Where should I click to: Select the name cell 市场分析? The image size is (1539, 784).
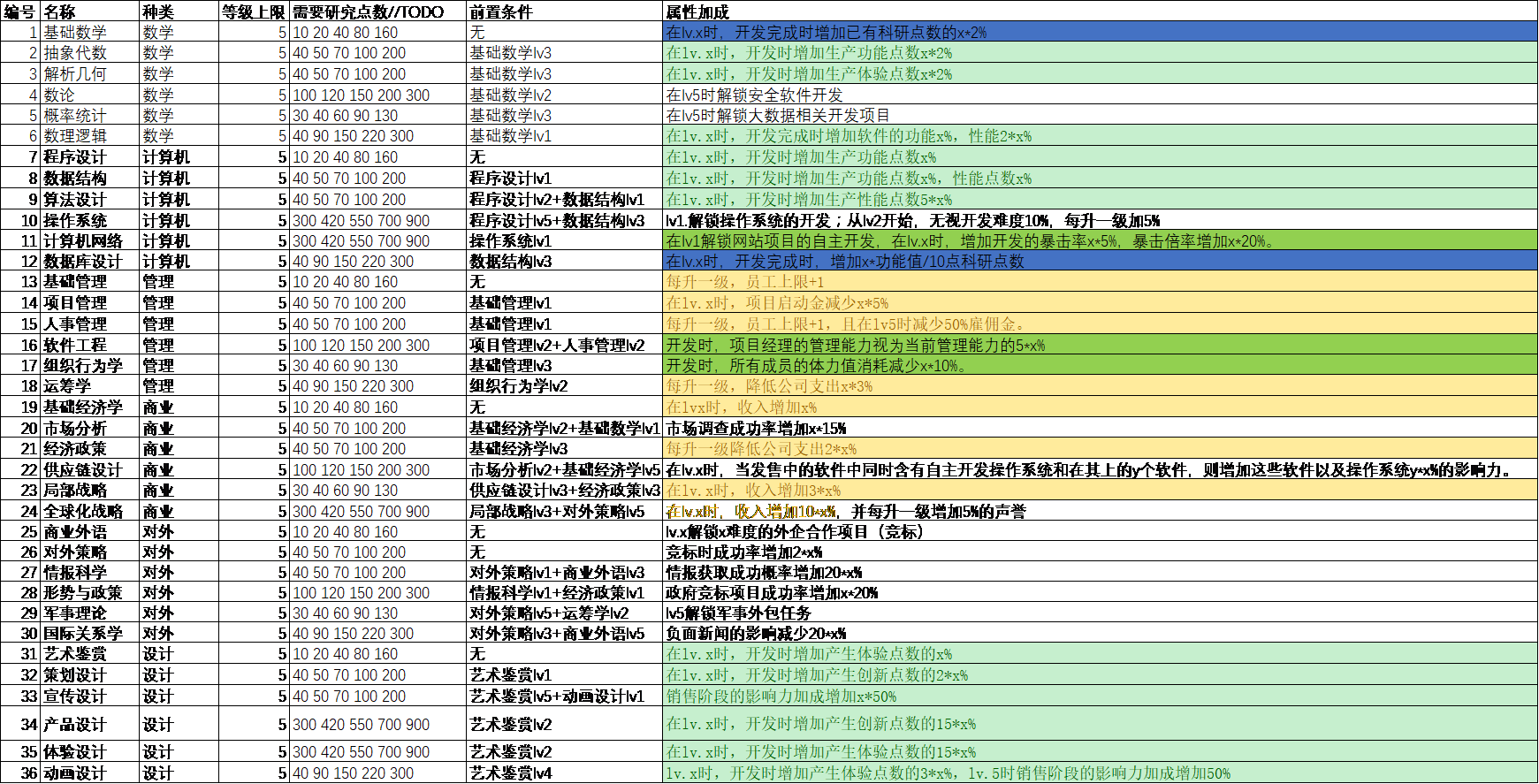90,428
